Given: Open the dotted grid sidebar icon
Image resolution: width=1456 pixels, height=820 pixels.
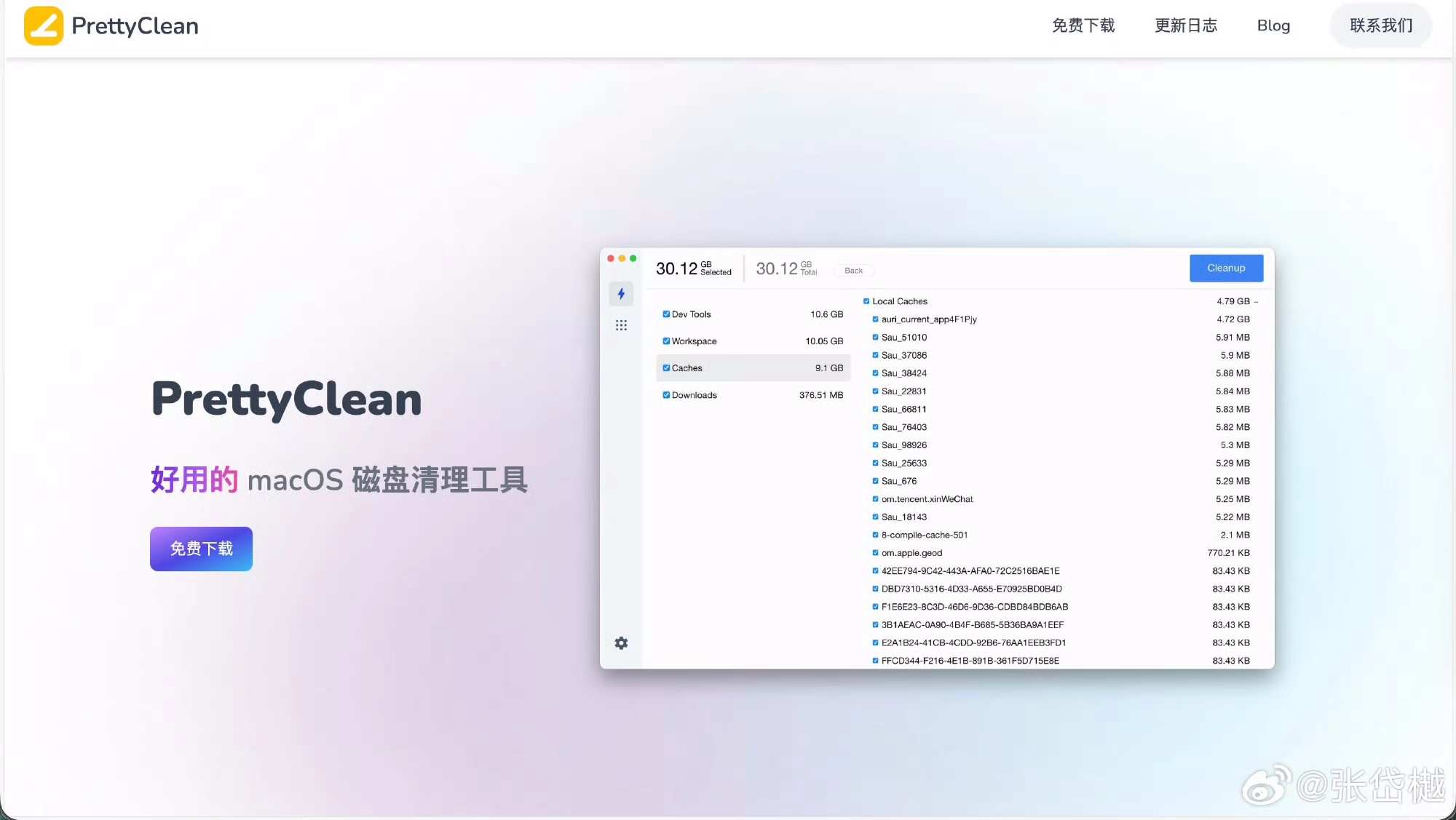Looking at the screenshot, I should [621, 325].
